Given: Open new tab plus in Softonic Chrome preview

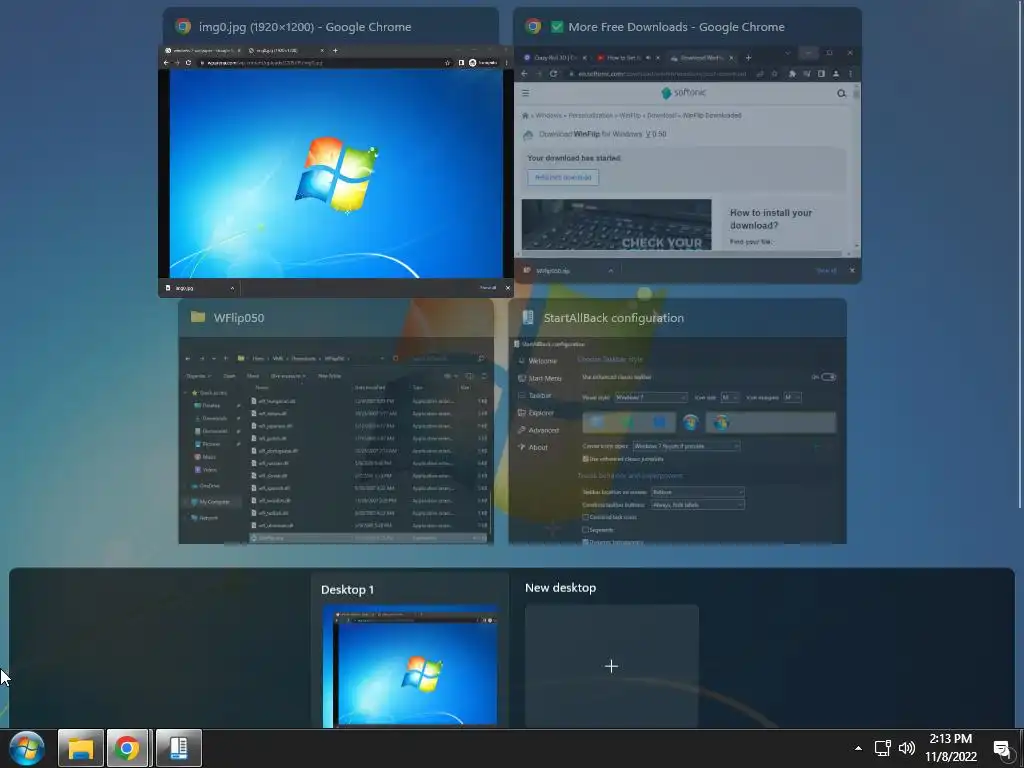Looking at the screenshot, I should pos(748,57).
